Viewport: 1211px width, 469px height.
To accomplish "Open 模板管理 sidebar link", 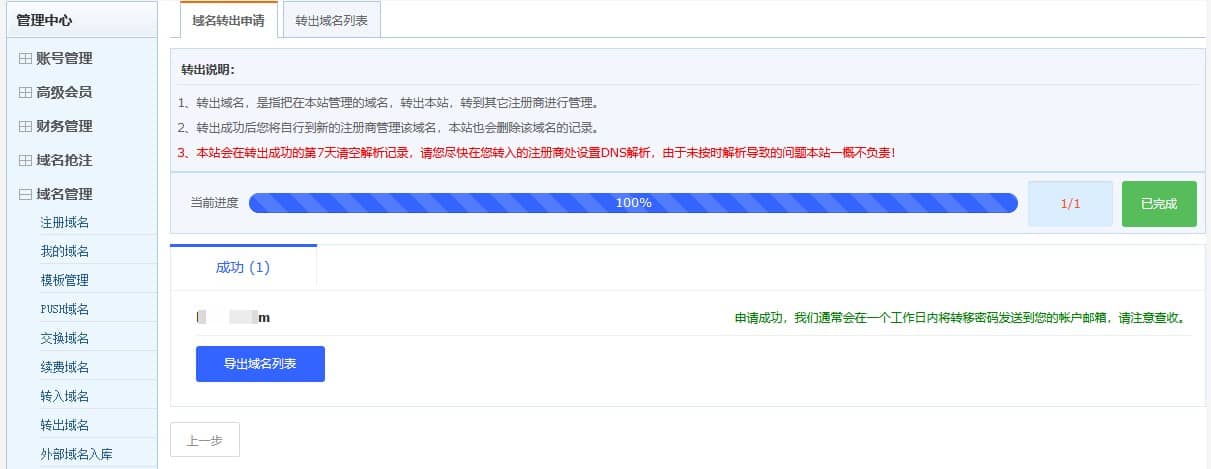I will point(65,280).
